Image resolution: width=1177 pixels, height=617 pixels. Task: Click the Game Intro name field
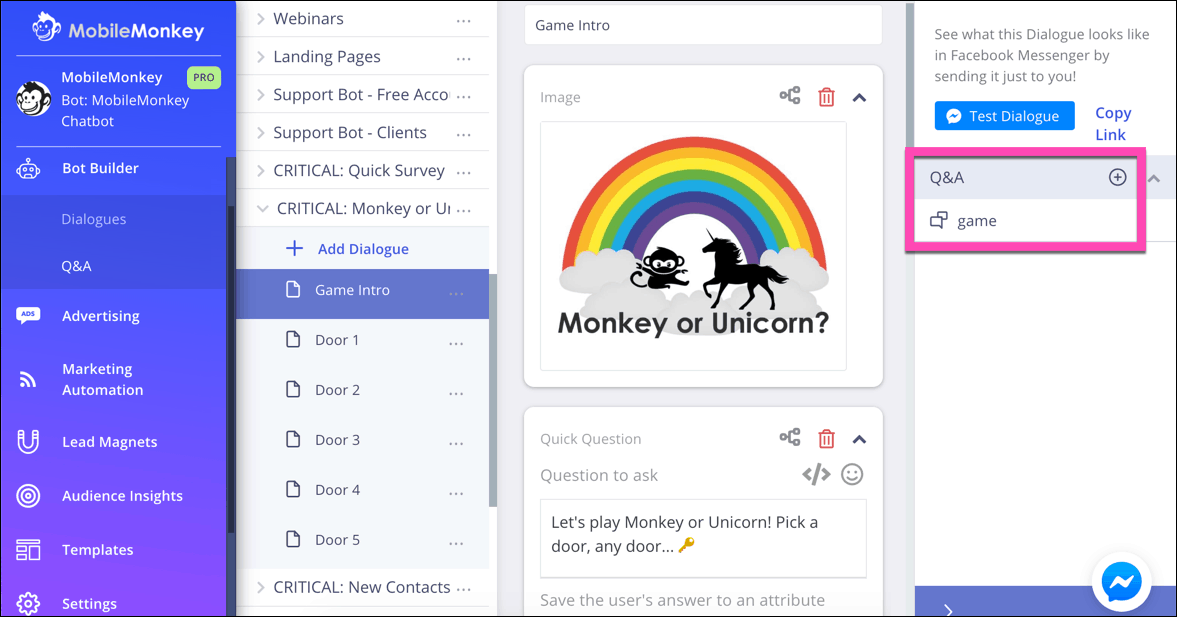click(703, 25)
